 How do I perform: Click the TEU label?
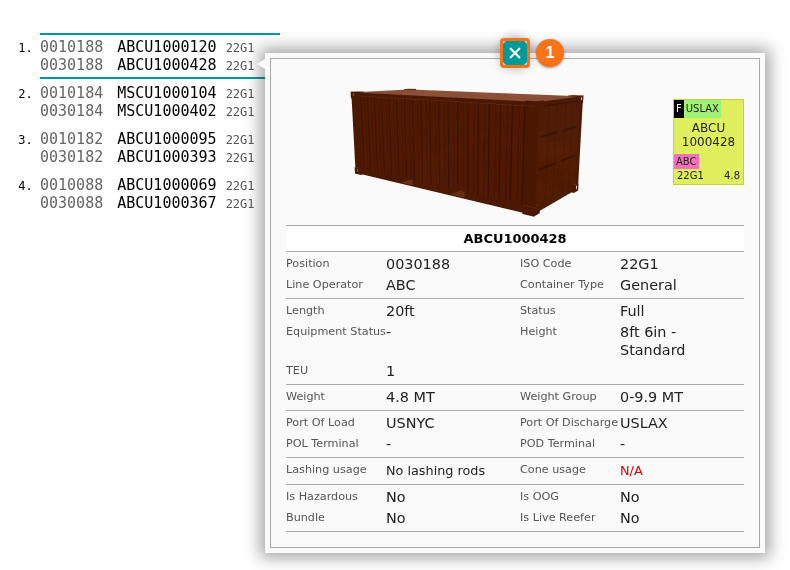click(297, 370)
